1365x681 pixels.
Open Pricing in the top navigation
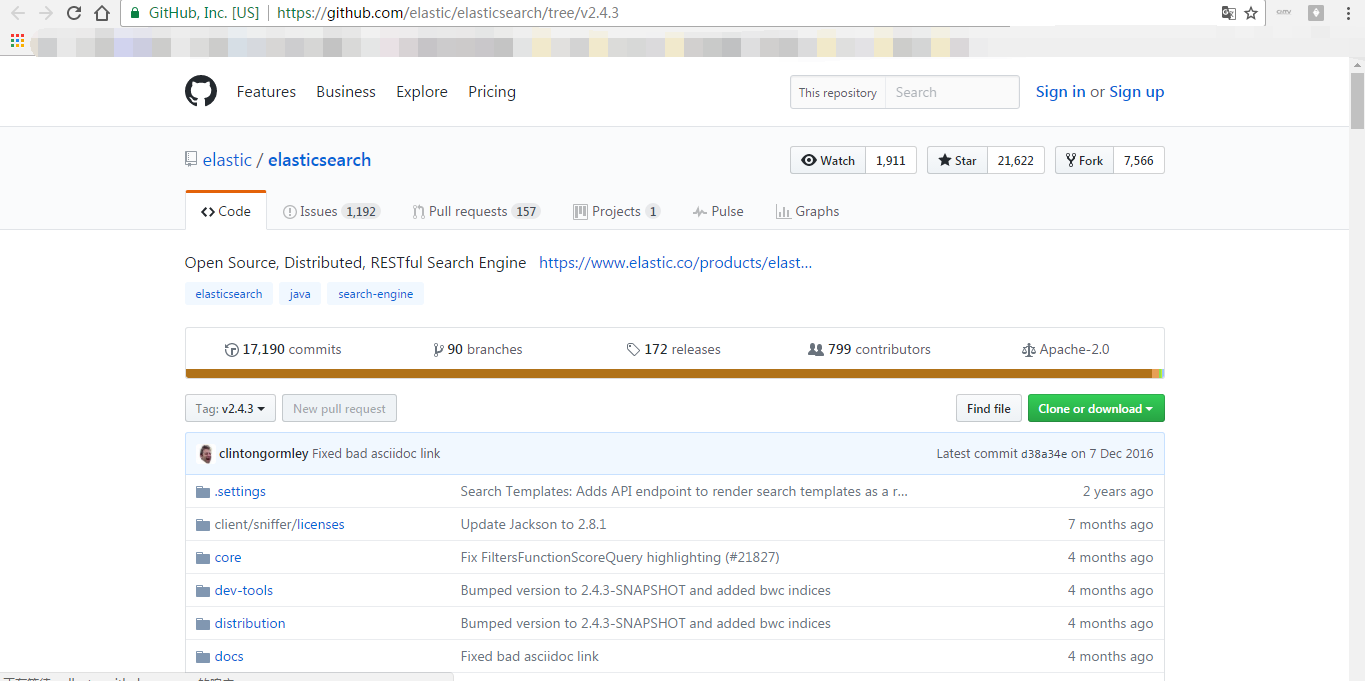coord(492,92)
